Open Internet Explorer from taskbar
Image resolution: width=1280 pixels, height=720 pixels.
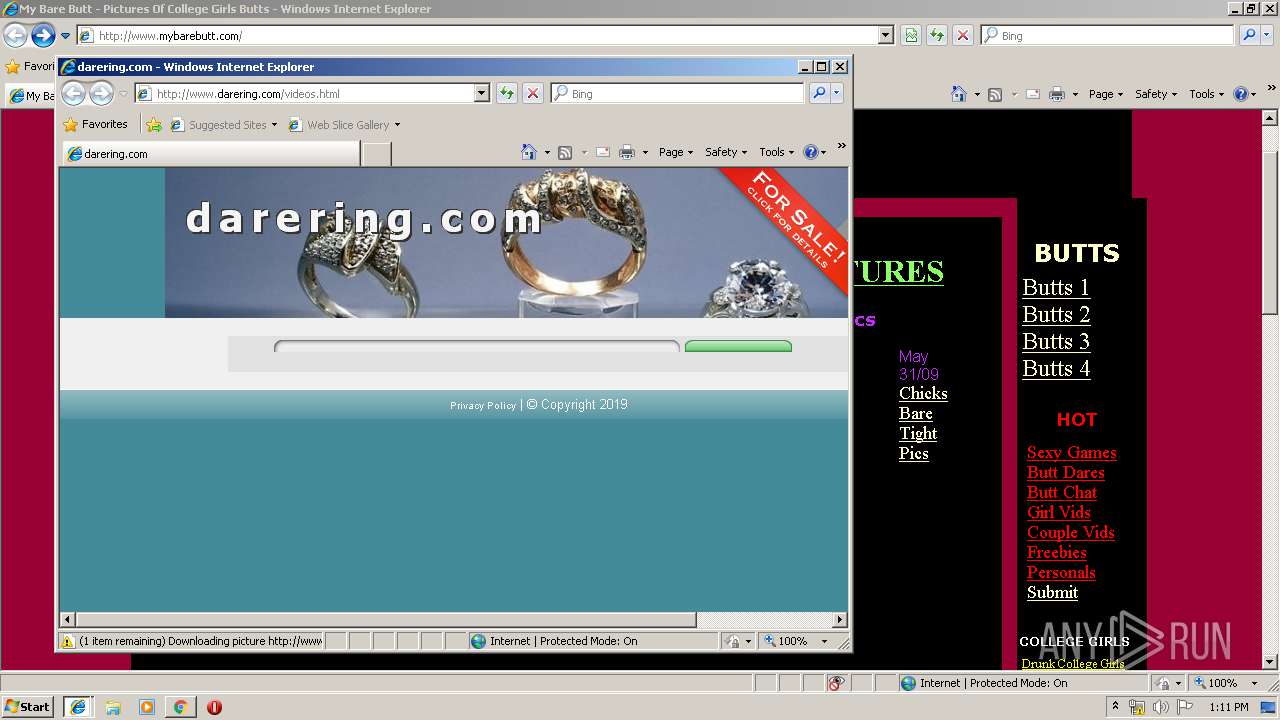click(78, 707)
